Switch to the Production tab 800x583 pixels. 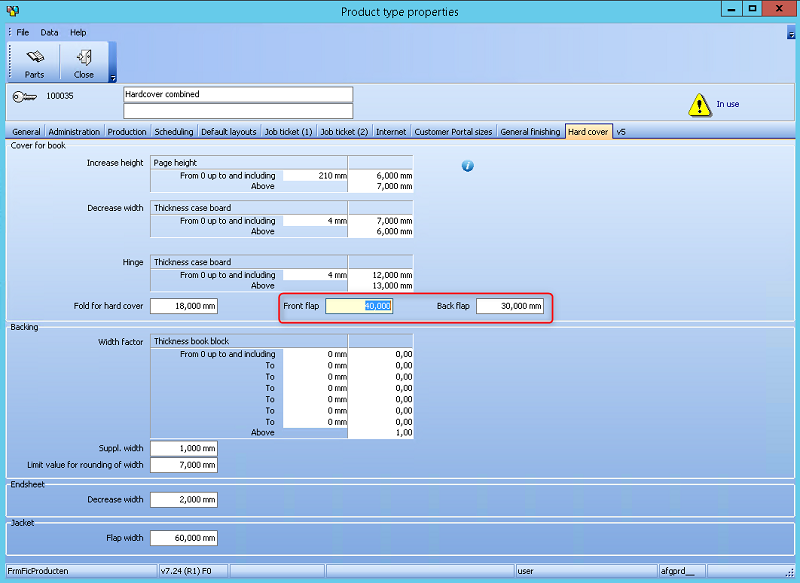click(x=127, y=132)
